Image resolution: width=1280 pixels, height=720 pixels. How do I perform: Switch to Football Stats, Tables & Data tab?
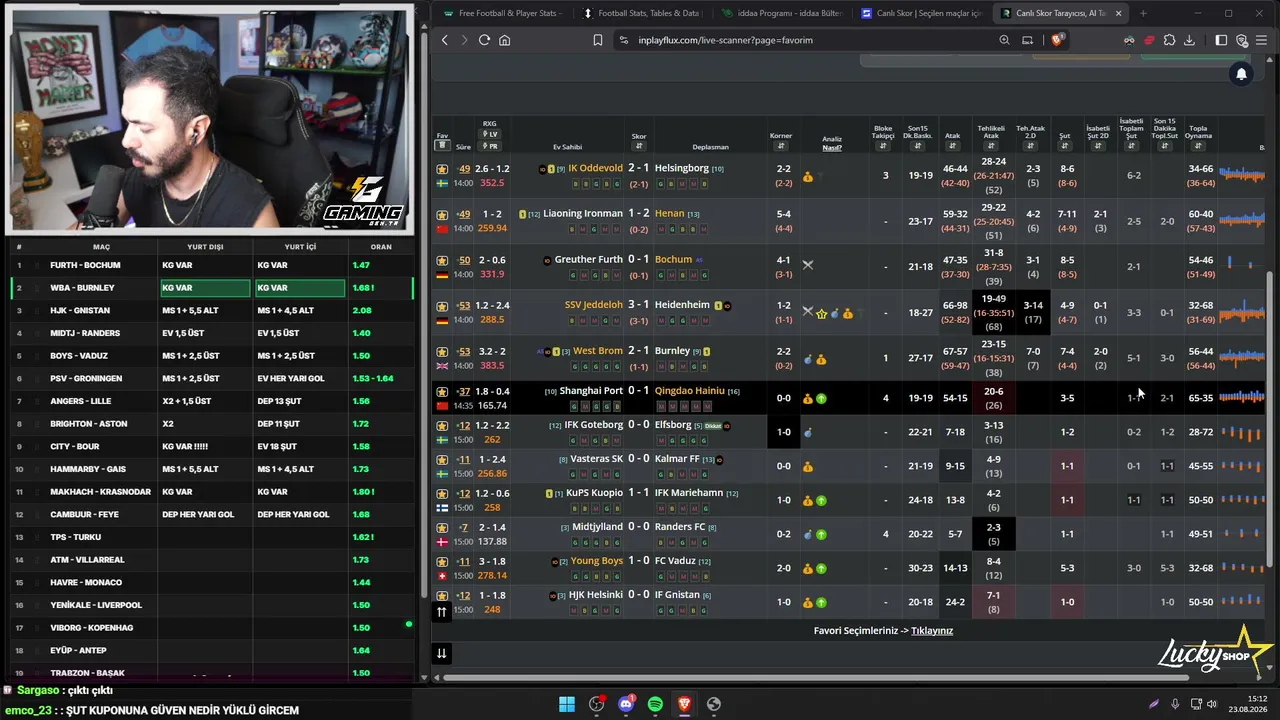pos(641,13)
